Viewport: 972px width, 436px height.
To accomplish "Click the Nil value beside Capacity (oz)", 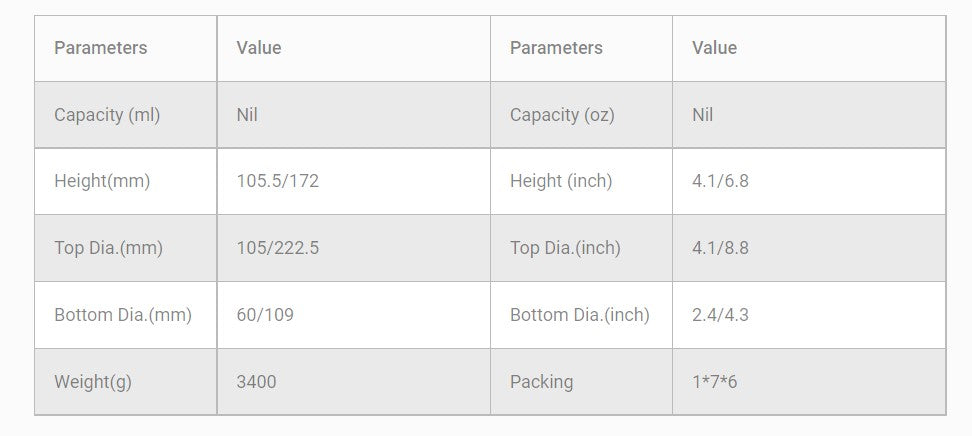I will click(x=702, y=115).
